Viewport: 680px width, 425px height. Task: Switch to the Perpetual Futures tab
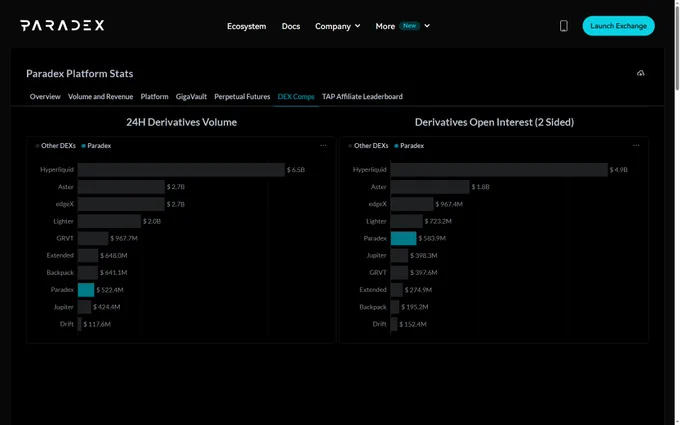(242, 97)
